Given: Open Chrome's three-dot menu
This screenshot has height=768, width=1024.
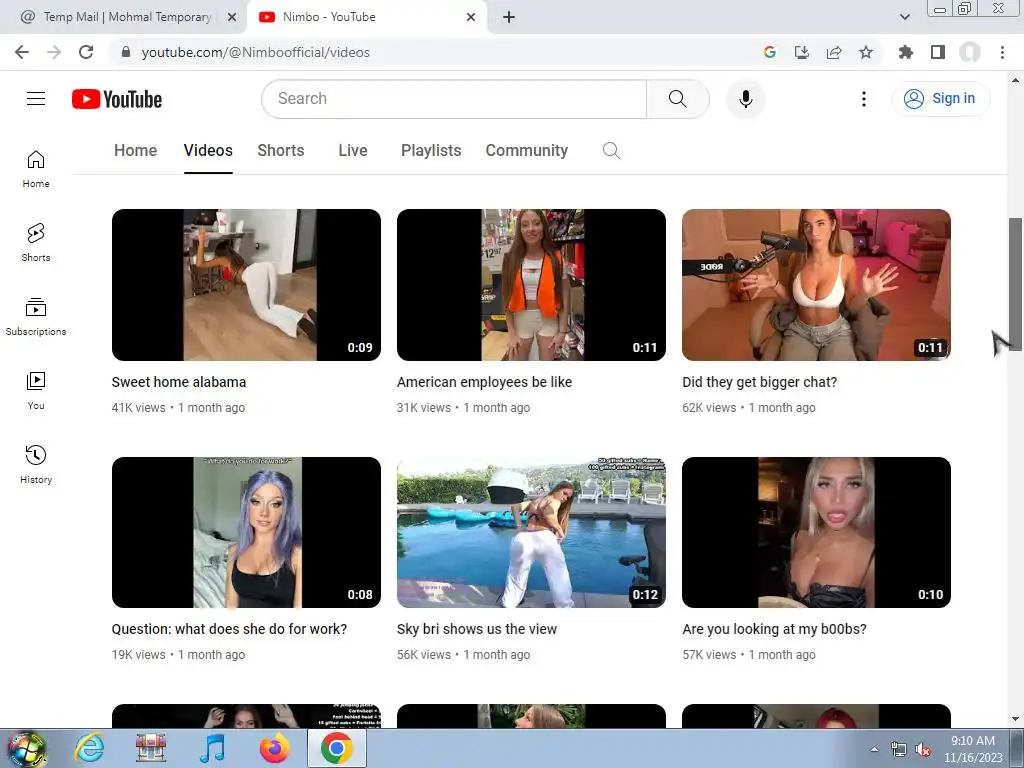Looking at the screenshot, I should 1002,52.
